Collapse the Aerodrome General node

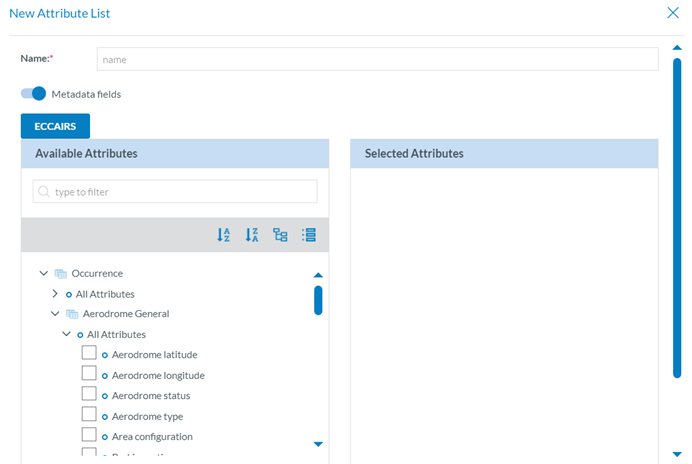(55, 314)
